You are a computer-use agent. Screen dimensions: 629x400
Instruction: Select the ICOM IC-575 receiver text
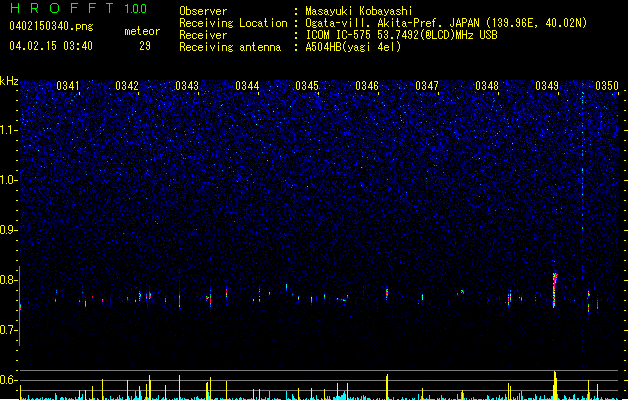pos(401,35)
